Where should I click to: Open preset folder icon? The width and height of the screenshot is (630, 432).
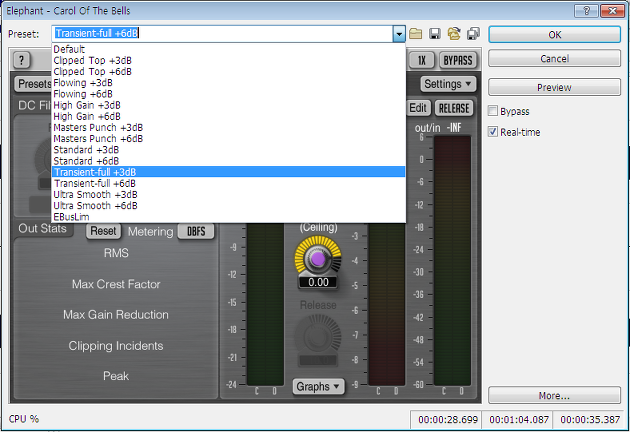[416, 33]
